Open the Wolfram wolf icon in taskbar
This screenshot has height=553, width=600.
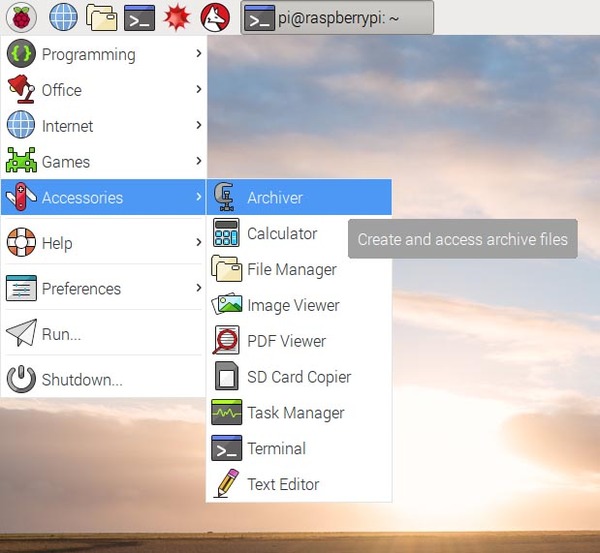click(214, 17)
